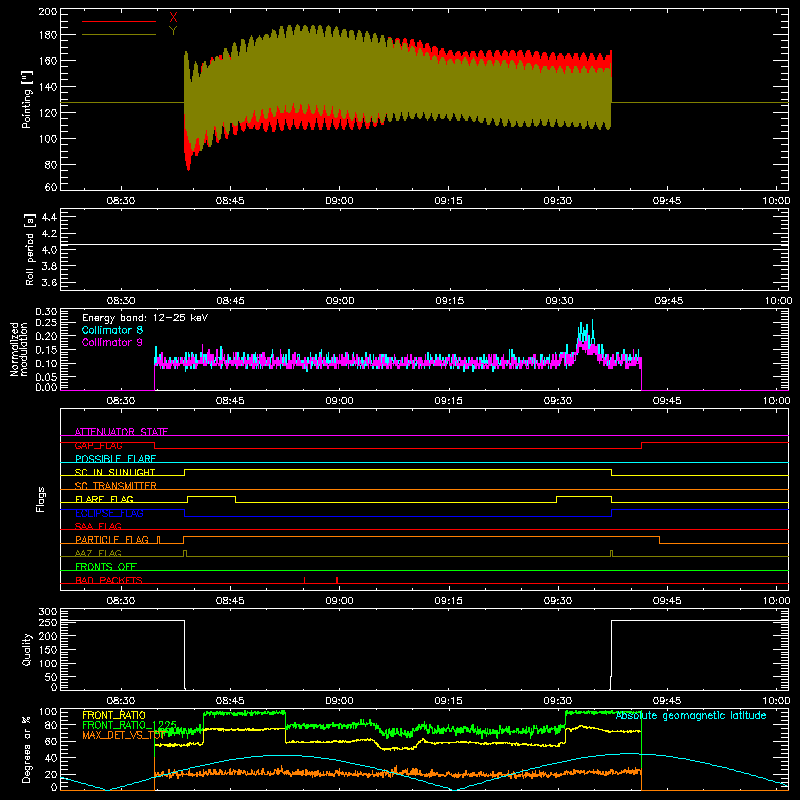800x800 pixels.
Task: Select the green FRONT_RATIO_1225 legend entry
Action: click(x=130, y=725)
